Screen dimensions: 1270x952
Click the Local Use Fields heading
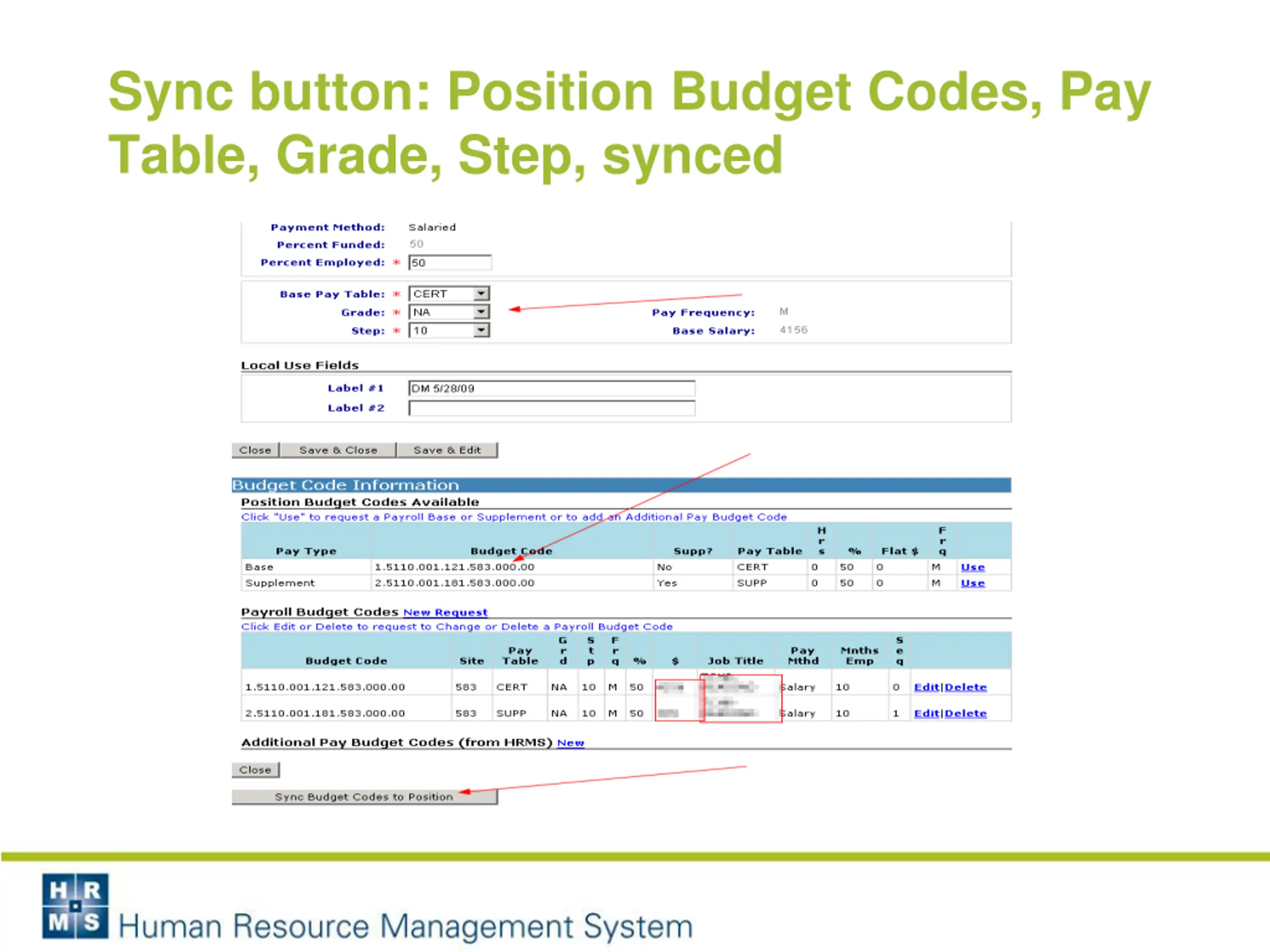[x=300, y=365]
